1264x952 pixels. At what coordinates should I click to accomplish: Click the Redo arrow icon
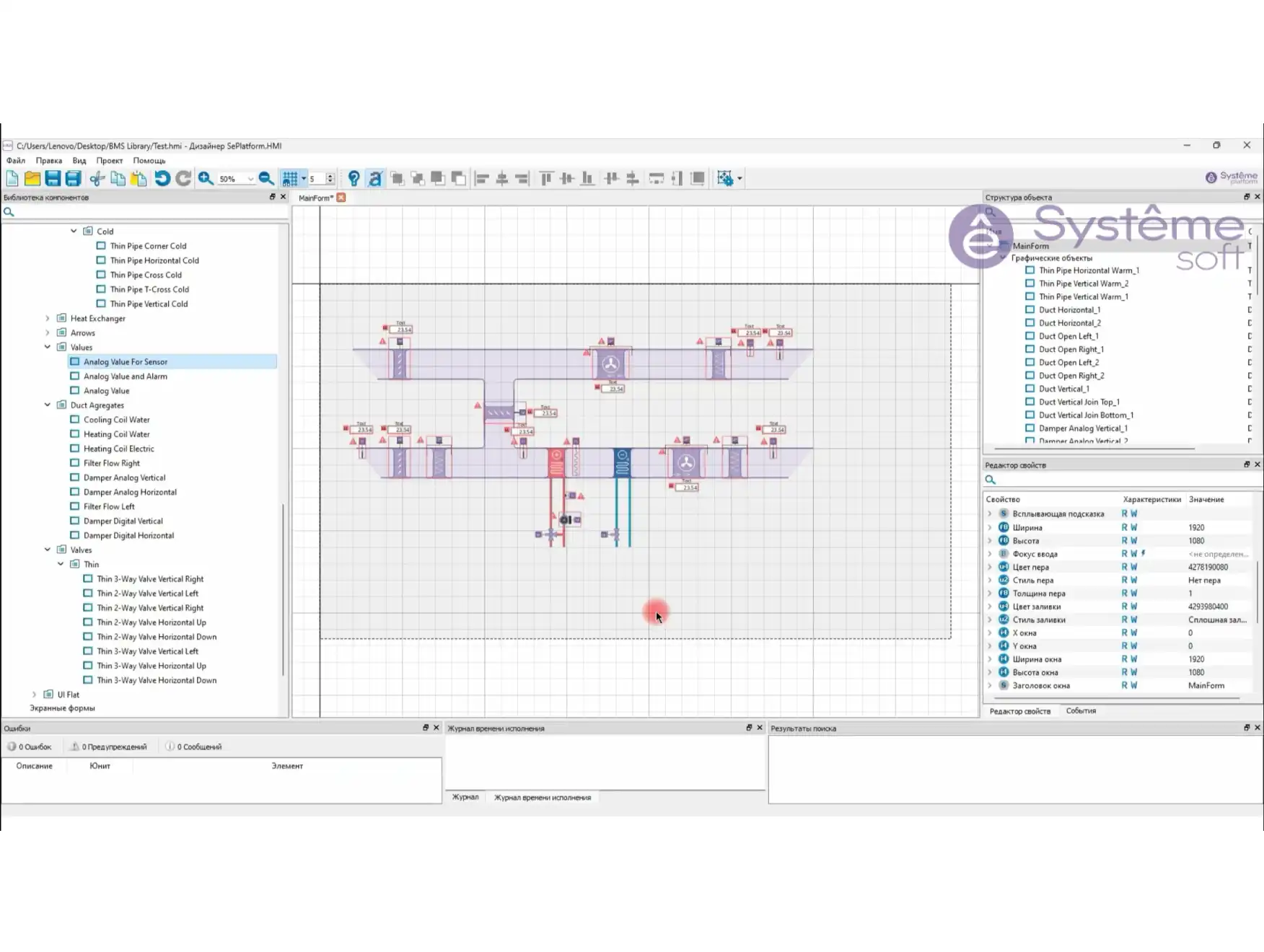[x=183, y=179]
